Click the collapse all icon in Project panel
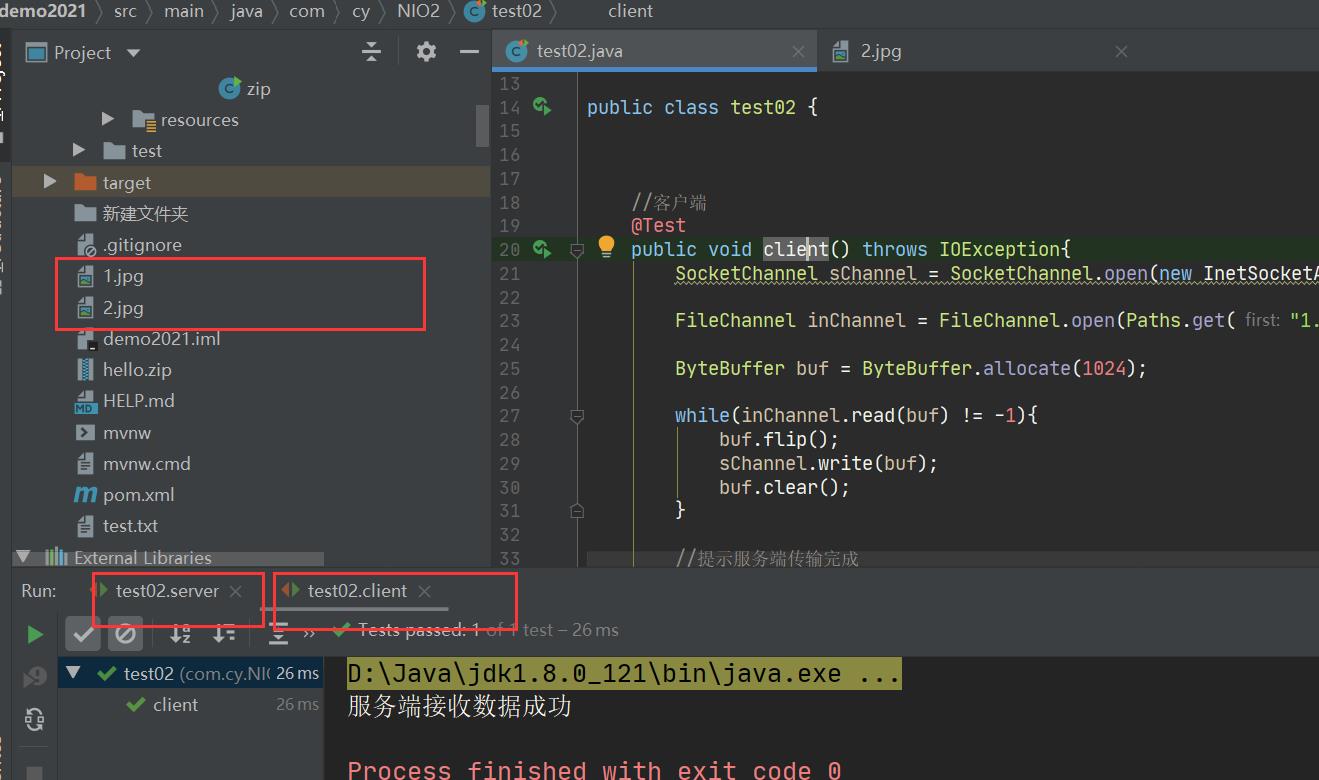Viewport: 1319px width, 780px height. click(x=372, y=52)
